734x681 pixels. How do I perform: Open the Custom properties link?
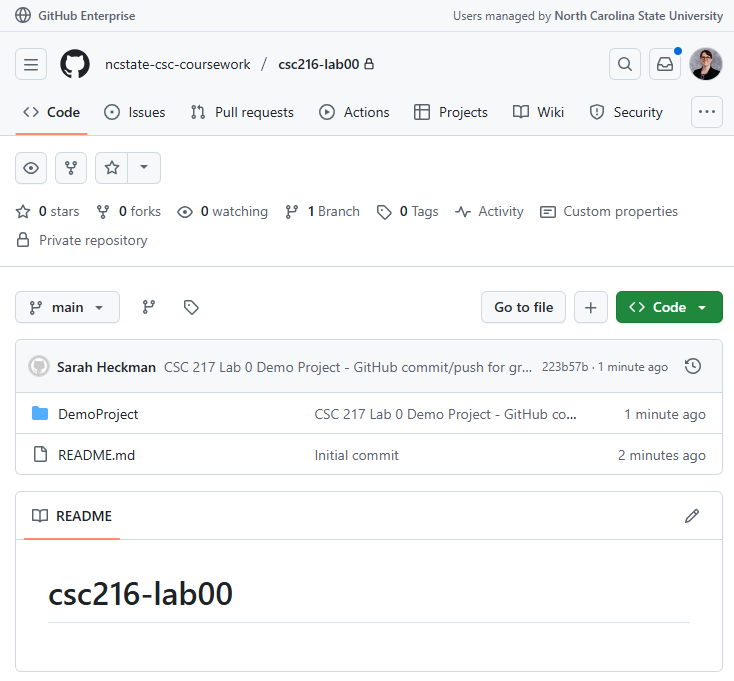coord(609,212)
